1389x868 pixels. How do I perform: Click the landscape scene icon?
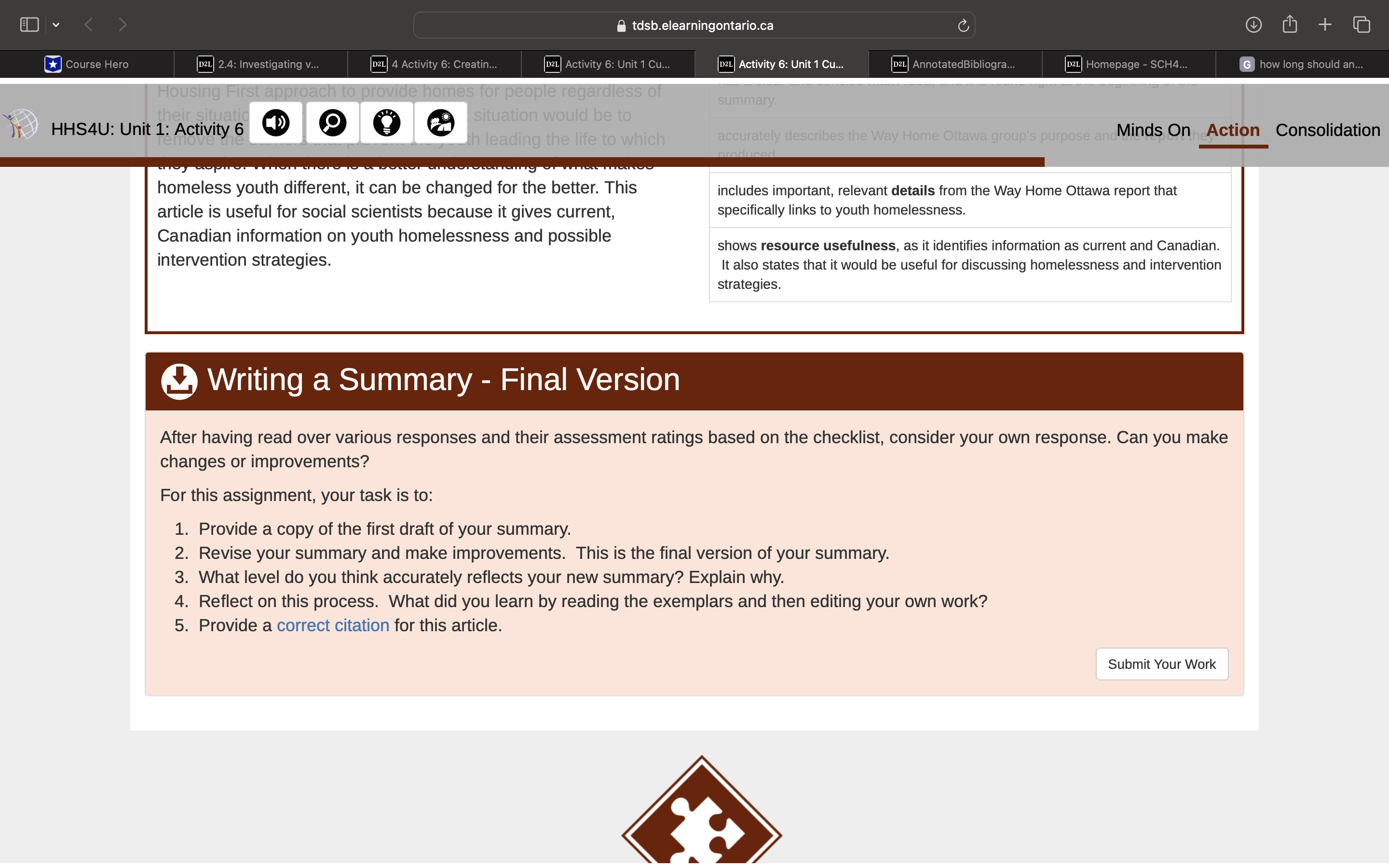pos(441,122)
